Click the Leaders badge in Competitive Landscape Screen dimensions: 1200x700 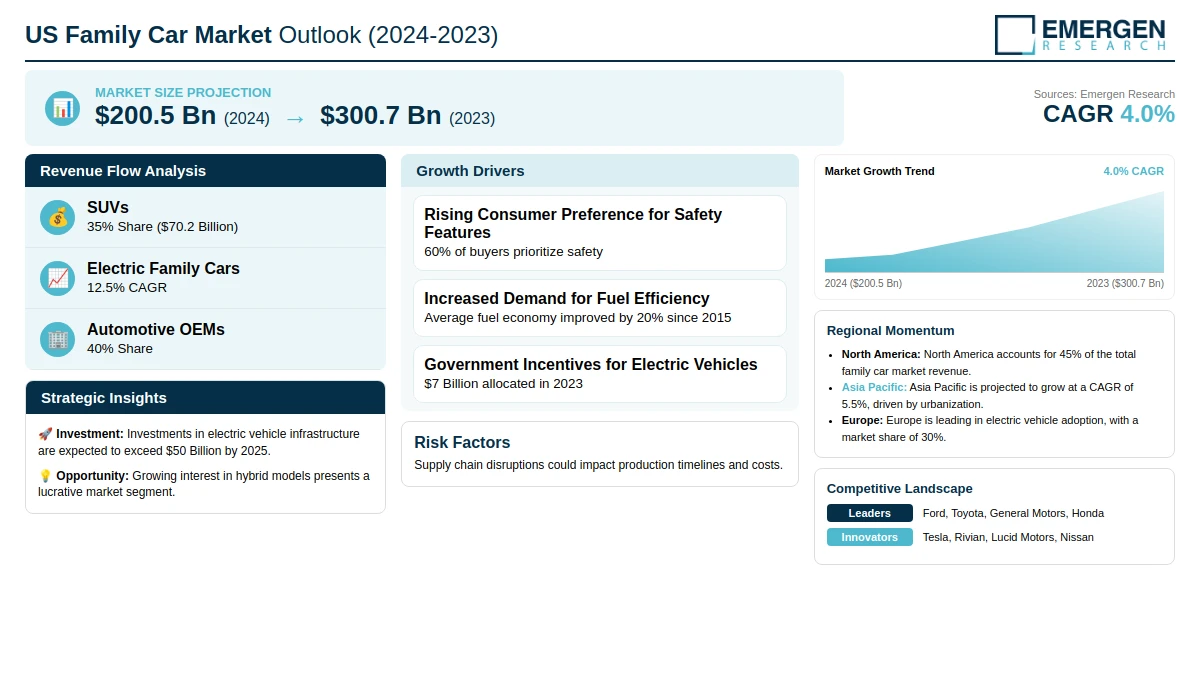(x=869, y=513)
